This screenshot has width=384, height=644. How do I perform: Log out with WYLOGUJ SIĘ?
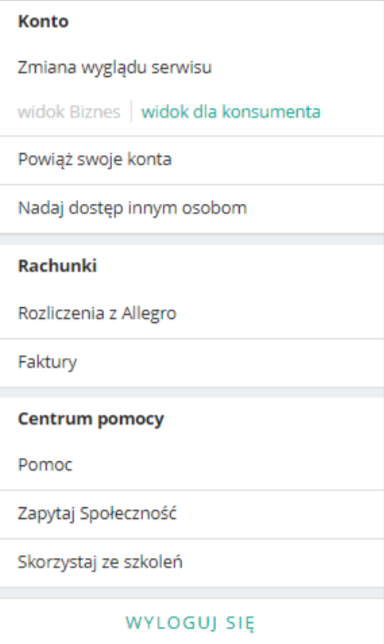coord(190,623)
